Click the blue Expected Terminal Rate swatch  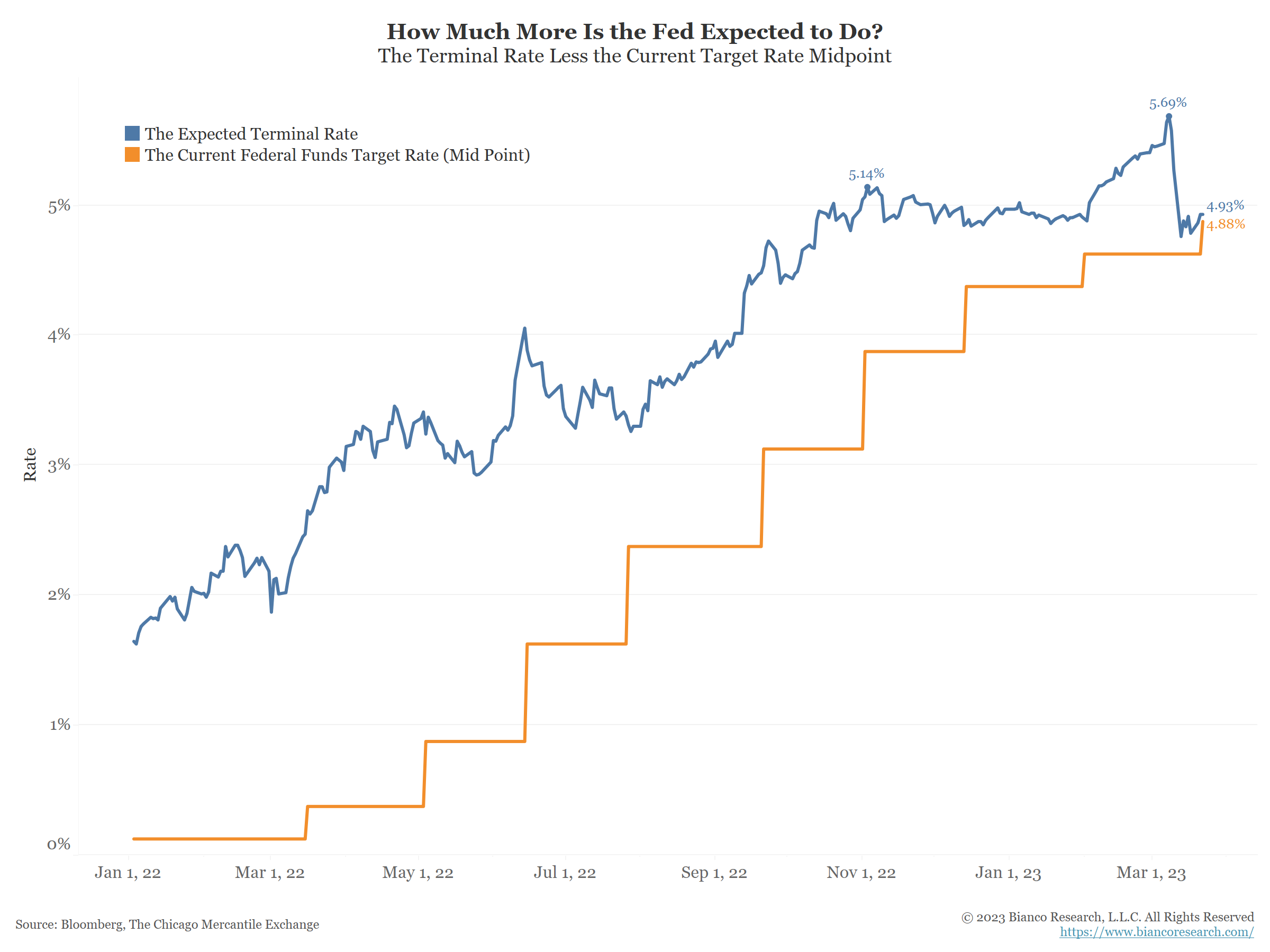[x=132, y=133]
